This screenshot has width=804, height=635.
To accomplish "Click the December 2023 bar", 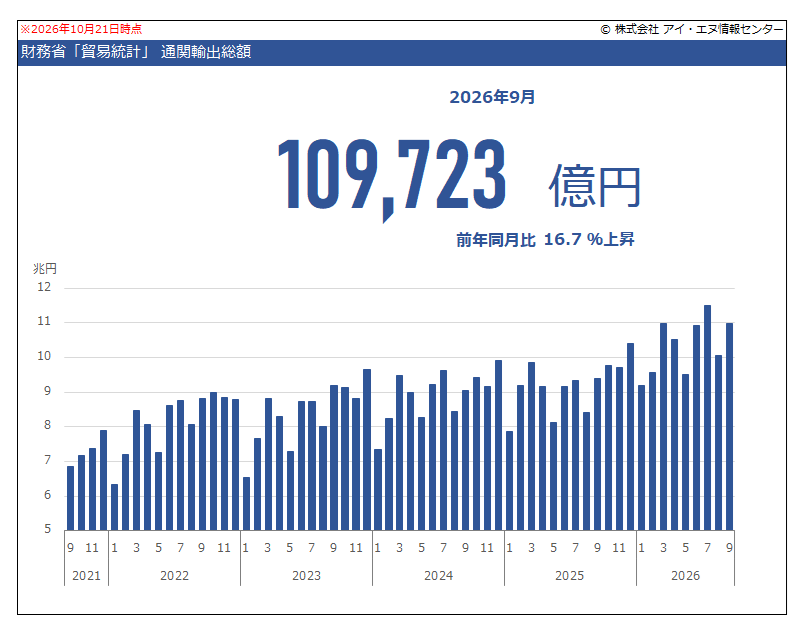I will pos(367,450).
